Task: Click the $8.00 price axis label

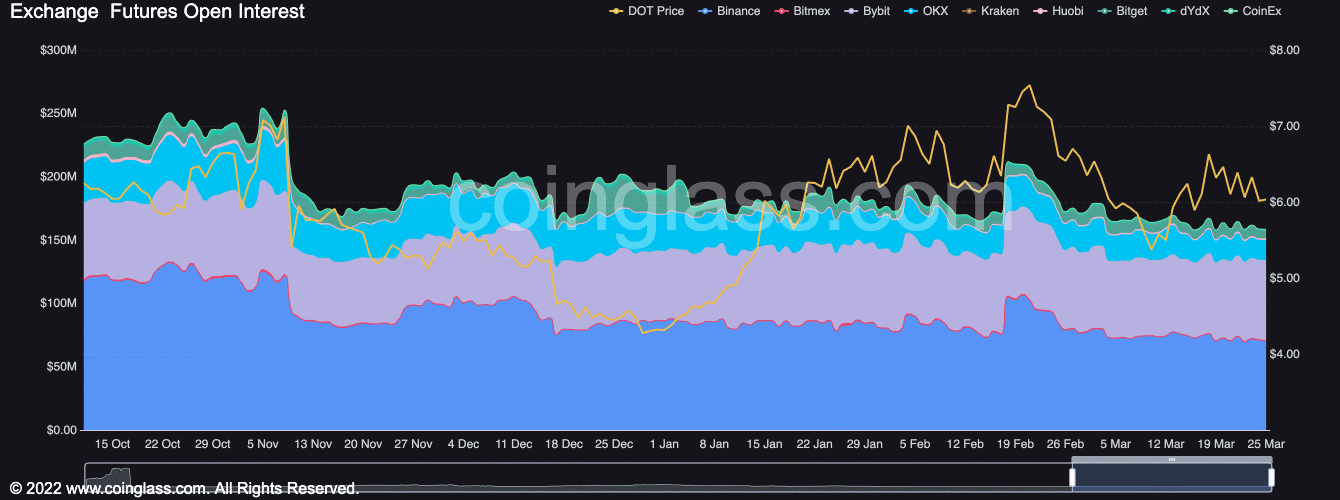Action: tap(1284, 50)
